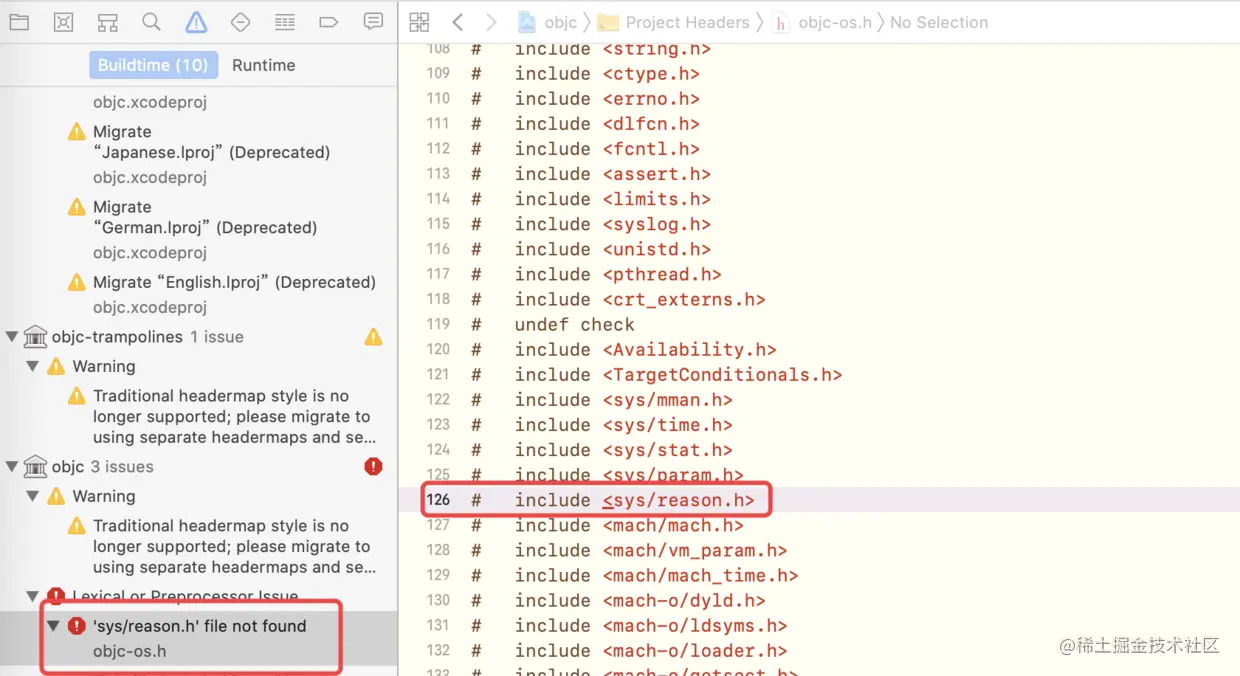Click the No Selection breadcrumb
The height and width of the screenshot is (676, 1240).
tap(939, 22)
